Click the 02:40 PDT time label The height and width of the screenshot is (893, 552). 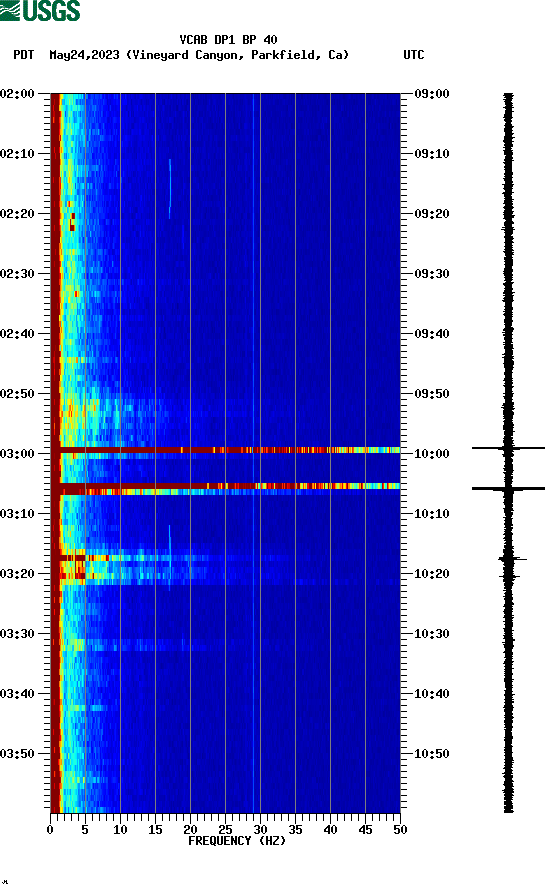click(18, 334)
